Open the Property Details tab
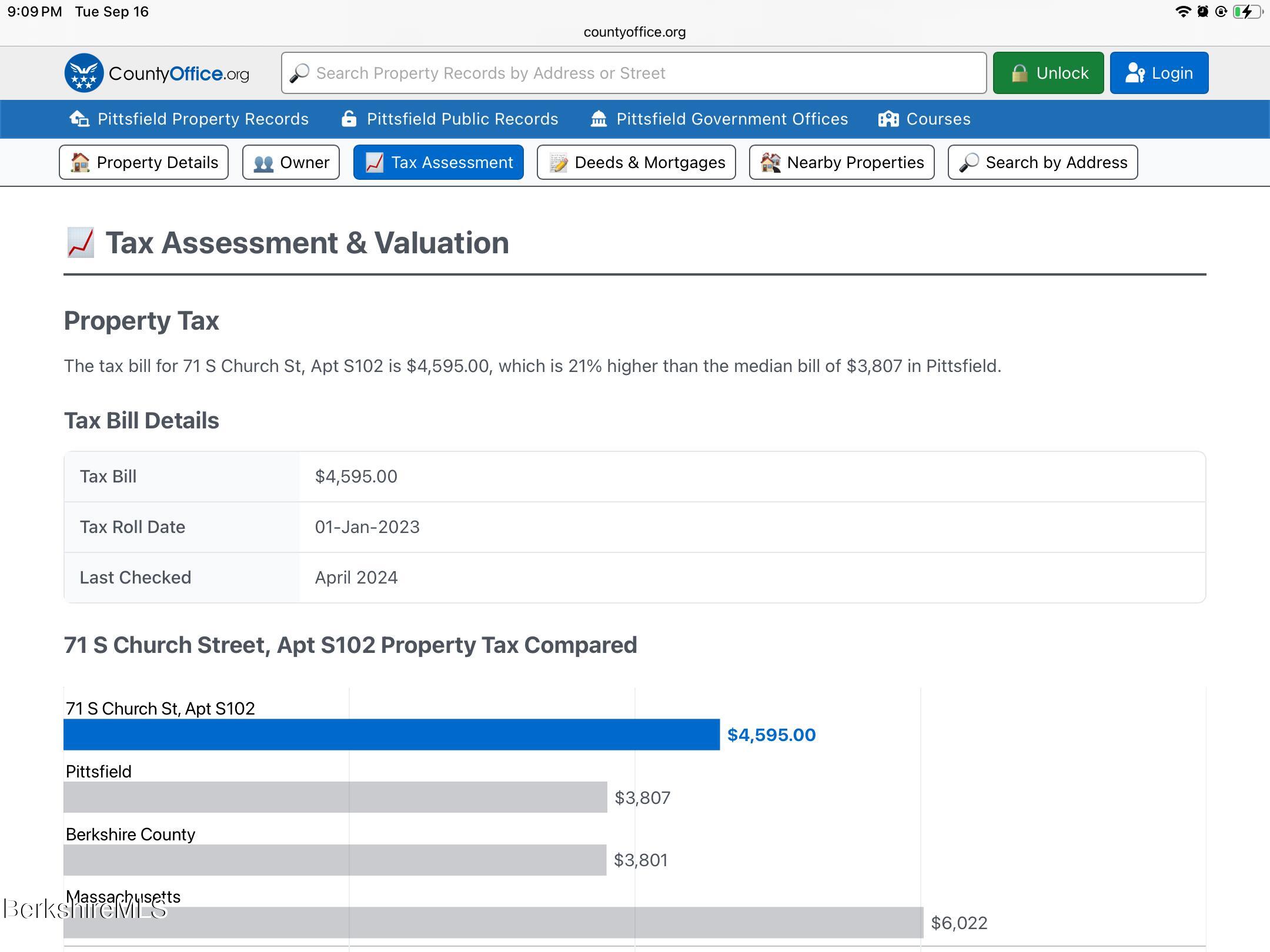This screenshot has width=1270, height=952. click(x=143, y=162)
